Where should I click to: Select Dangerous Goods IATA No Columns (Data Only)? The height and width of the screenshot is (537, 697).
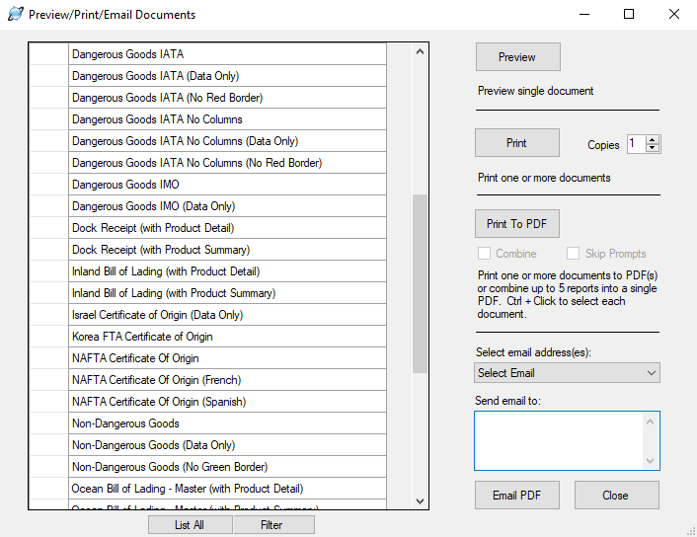click(228, 141)
